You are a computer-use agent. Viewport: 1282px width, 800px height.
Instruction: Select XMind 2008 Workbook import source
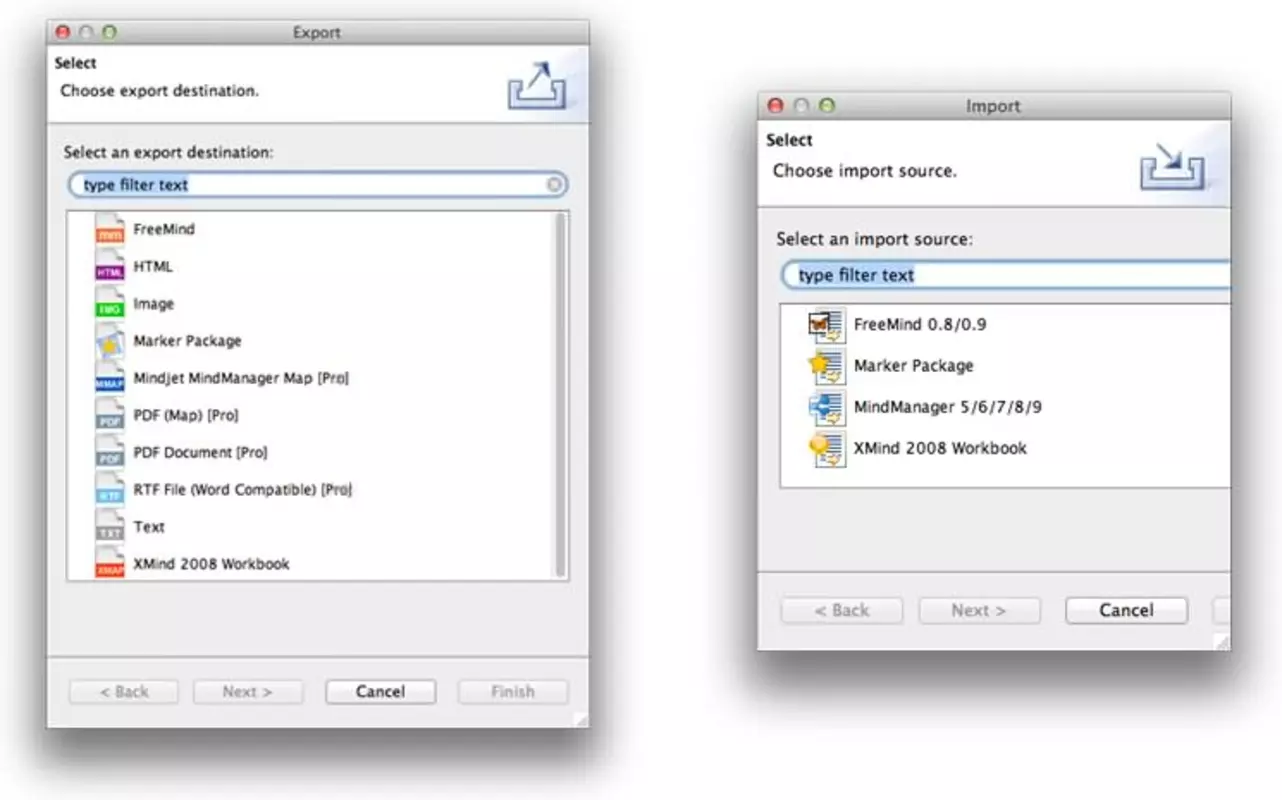point(940,449)
